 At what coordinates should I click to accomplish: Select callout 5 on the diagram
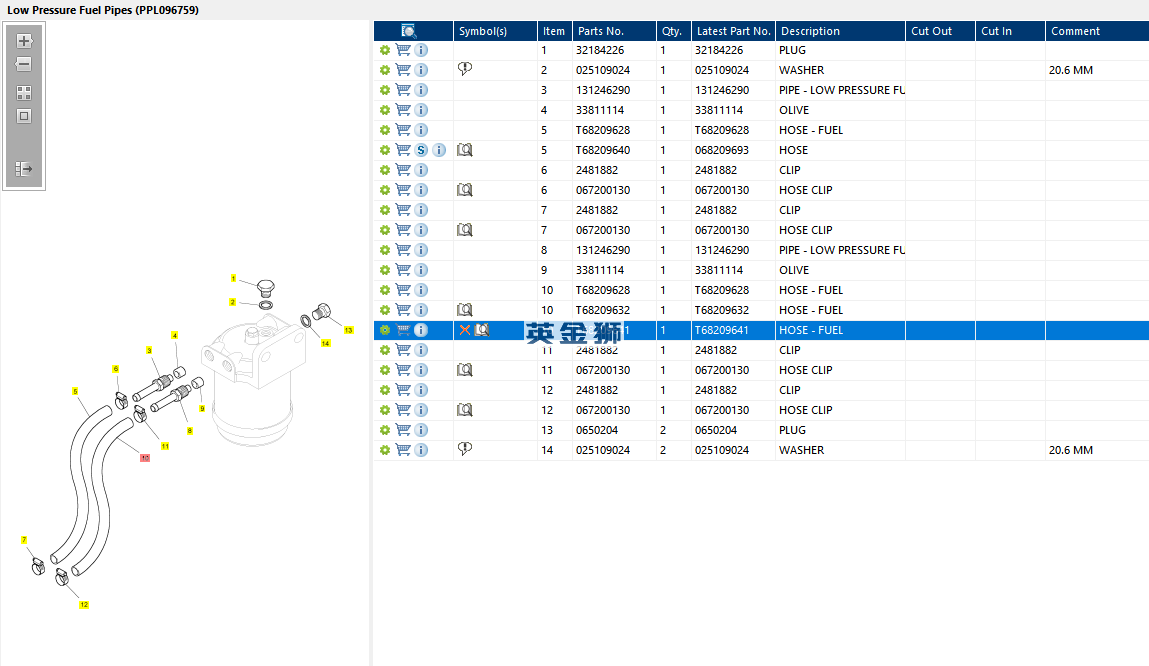pyautogui.click(x=75, y=391)
